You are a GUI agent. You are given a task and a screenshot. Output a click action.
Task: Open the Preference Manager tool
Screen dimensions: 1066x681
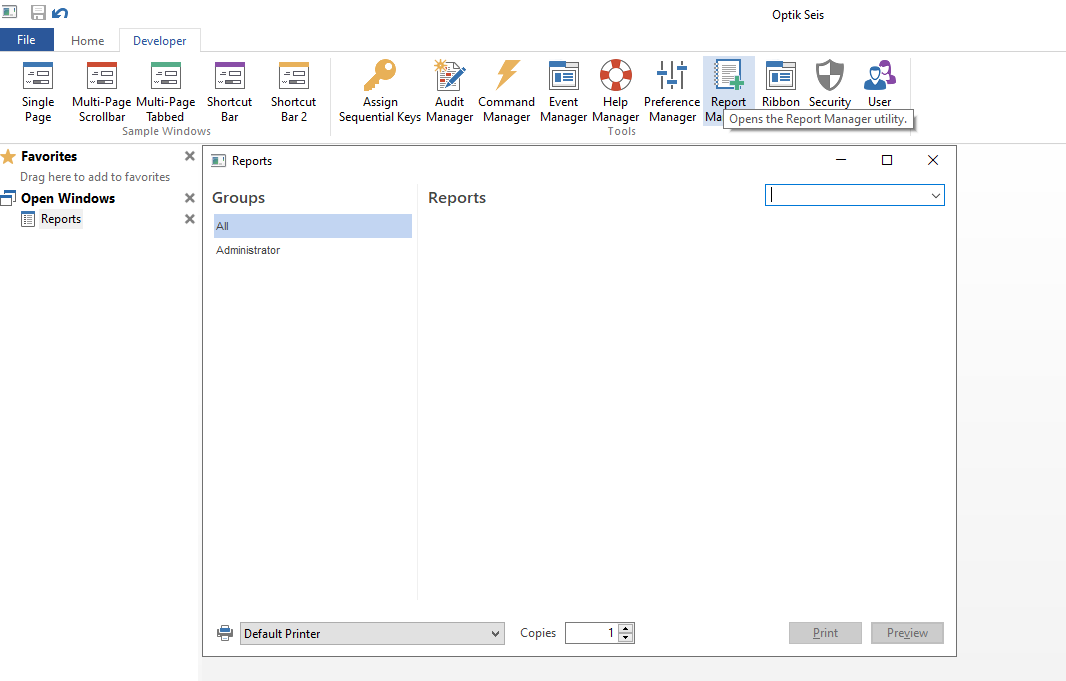(x=672, y=92)
